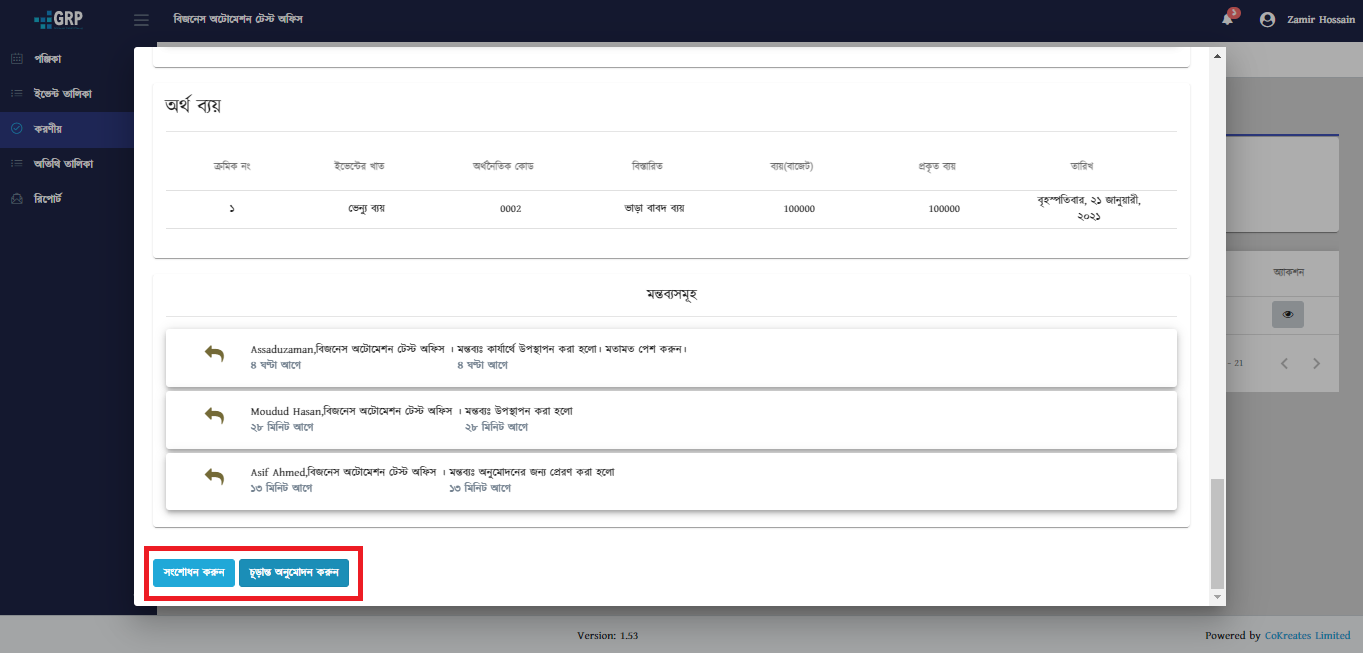Click the Assaduzaman comment text
The image size is (1363, 653).
point(469,349)
